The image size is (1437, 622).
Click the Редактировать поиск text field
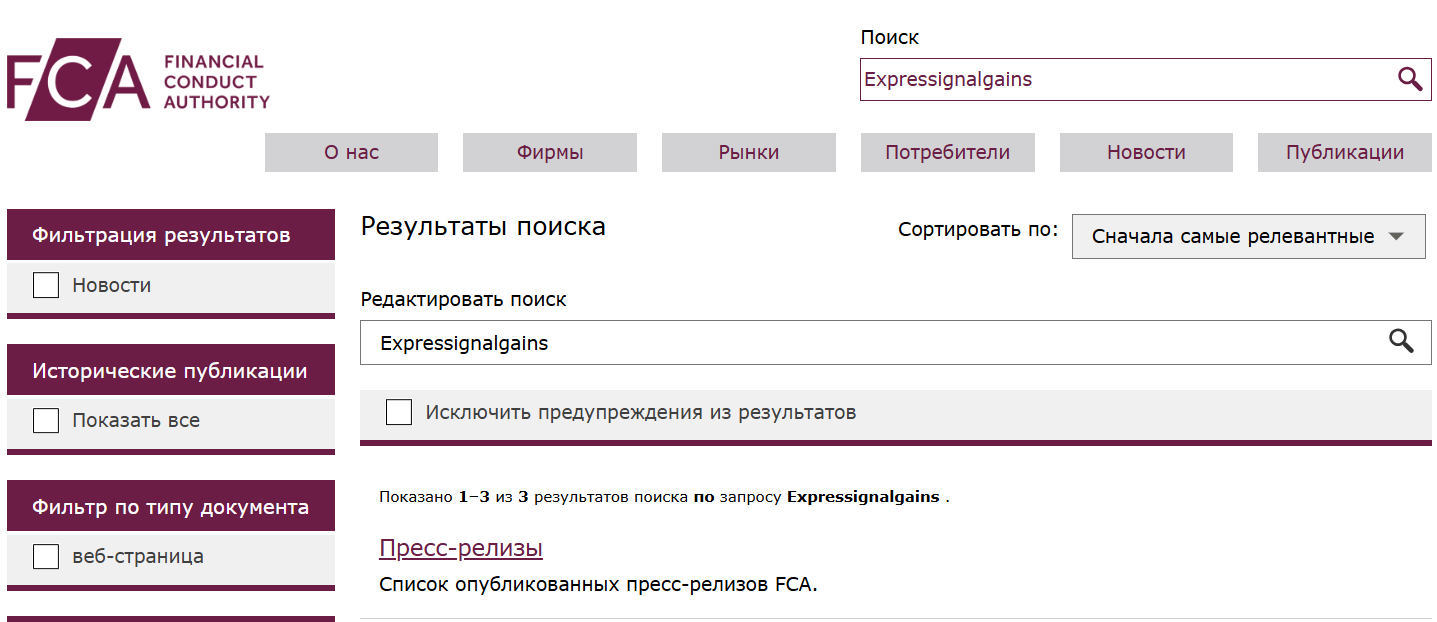[870, 343]
